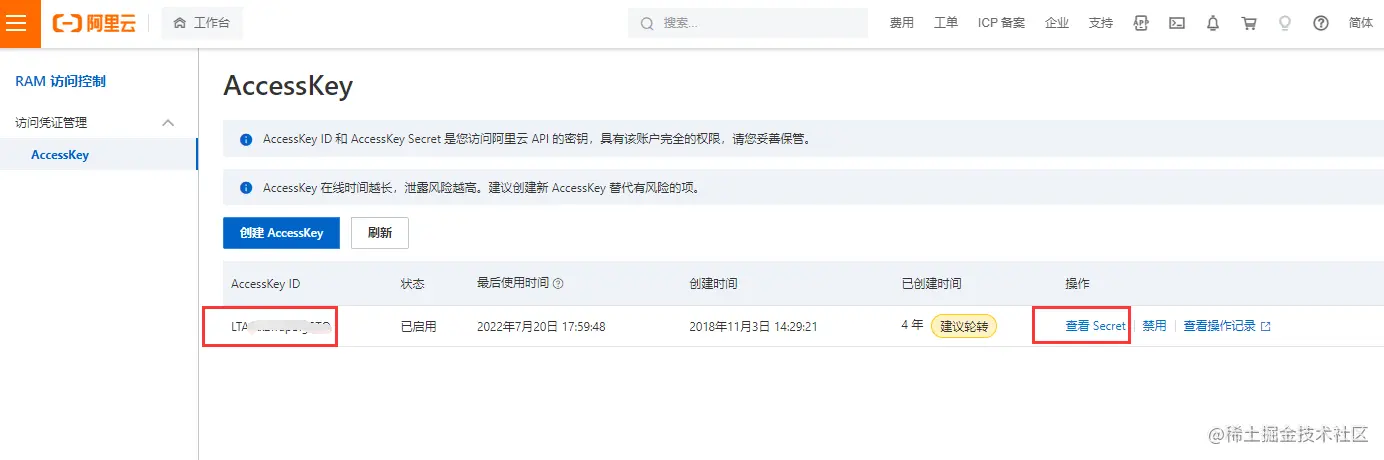Viewport: 1384px width, 460px height.
Task: Click the 创建时间 column header
Action: click(713, 284)
